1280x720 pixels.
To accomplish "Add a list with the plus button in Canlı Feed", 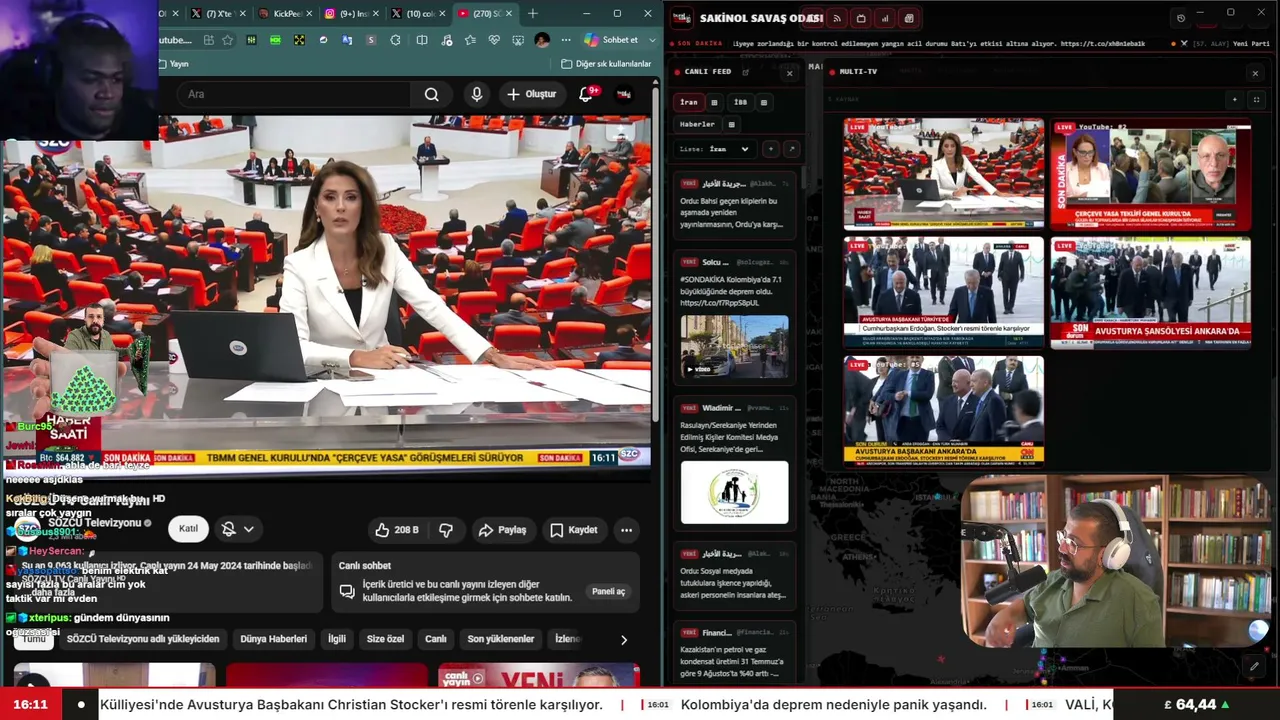I will 770,149.
